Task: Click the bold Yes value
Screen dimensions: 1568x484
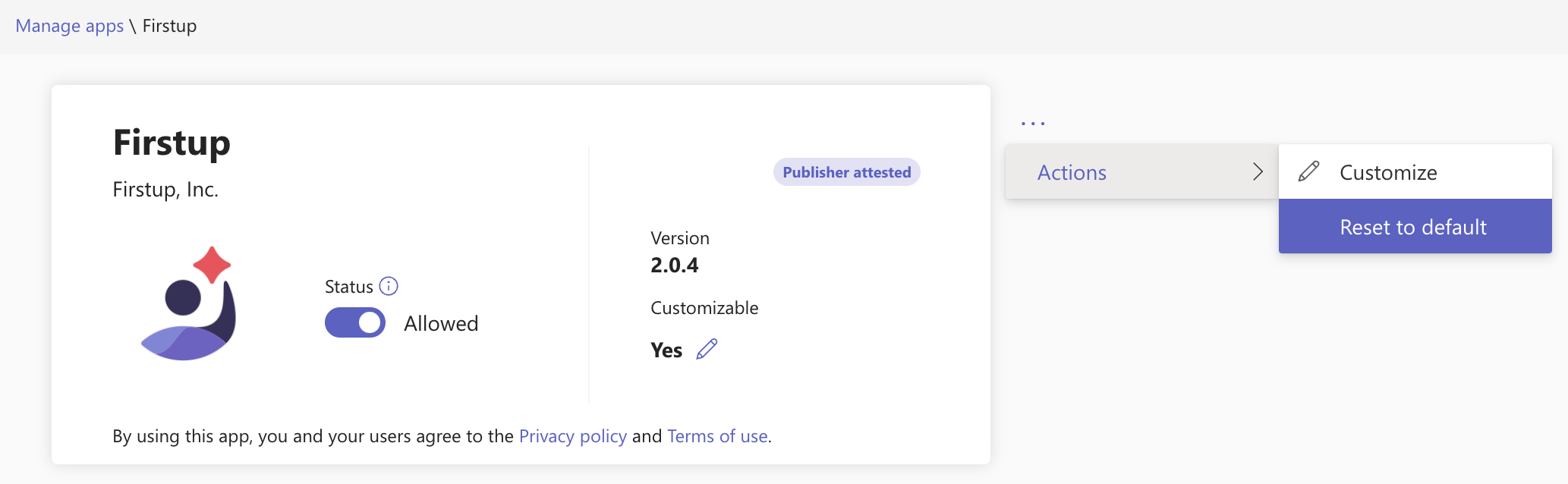Action: click(x=666, y=350)
